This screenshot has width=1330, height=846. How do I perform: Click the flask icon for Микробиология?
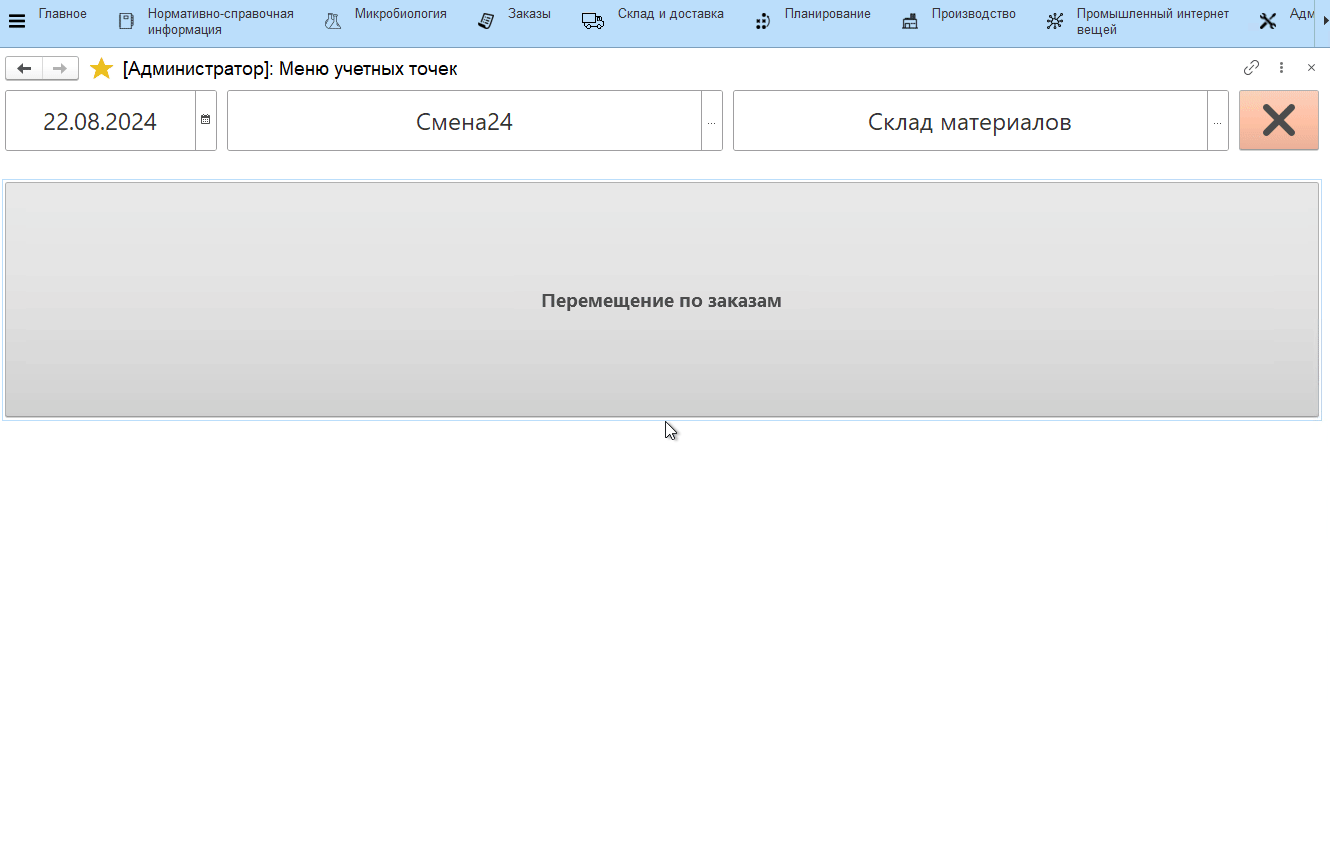pyautogui.click(x=333, y=21)
